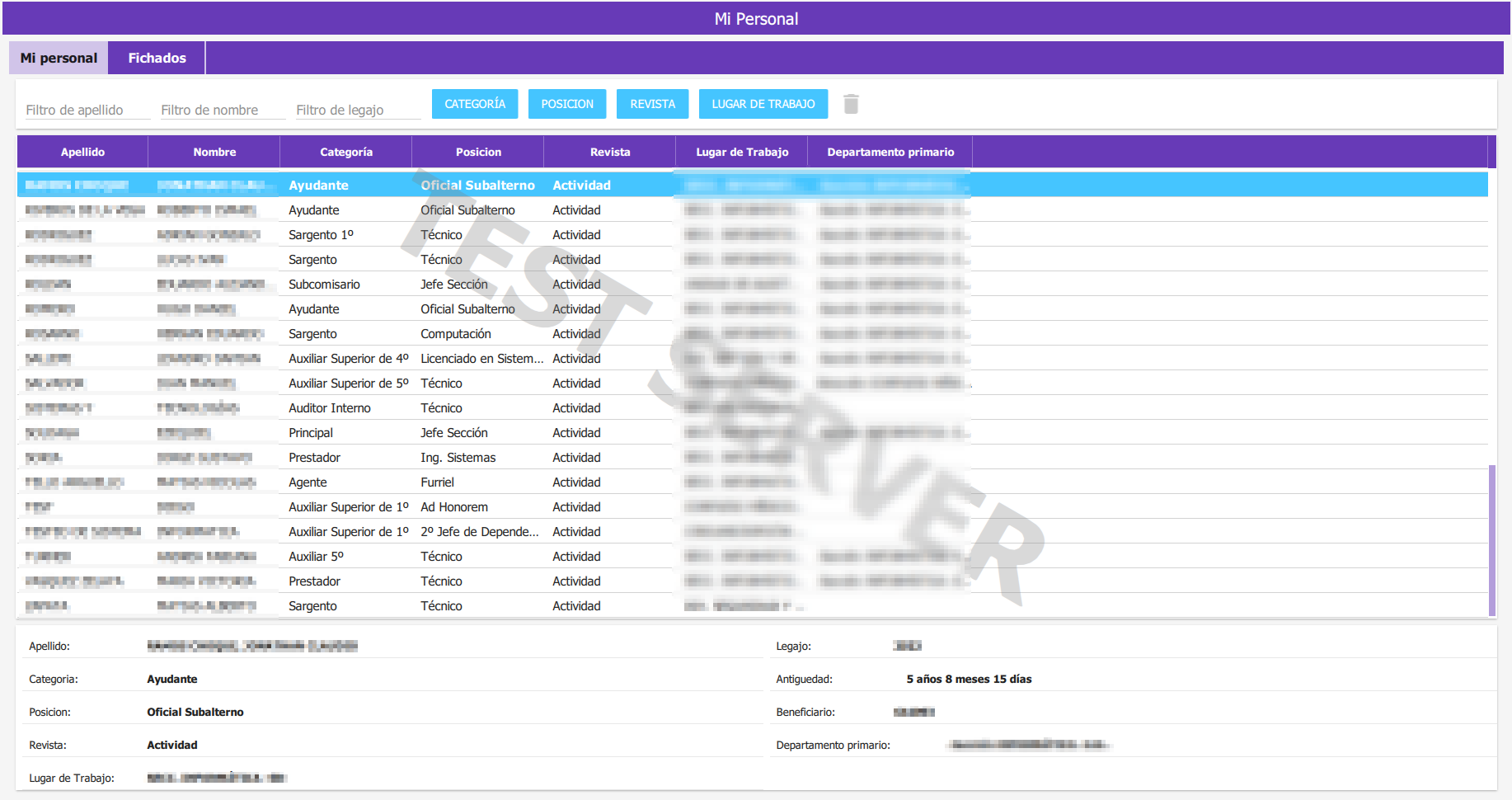The width and height of the screenshot is (1512, 800).
Task: Click the Posicion column header
Action: tap(478, 152)
